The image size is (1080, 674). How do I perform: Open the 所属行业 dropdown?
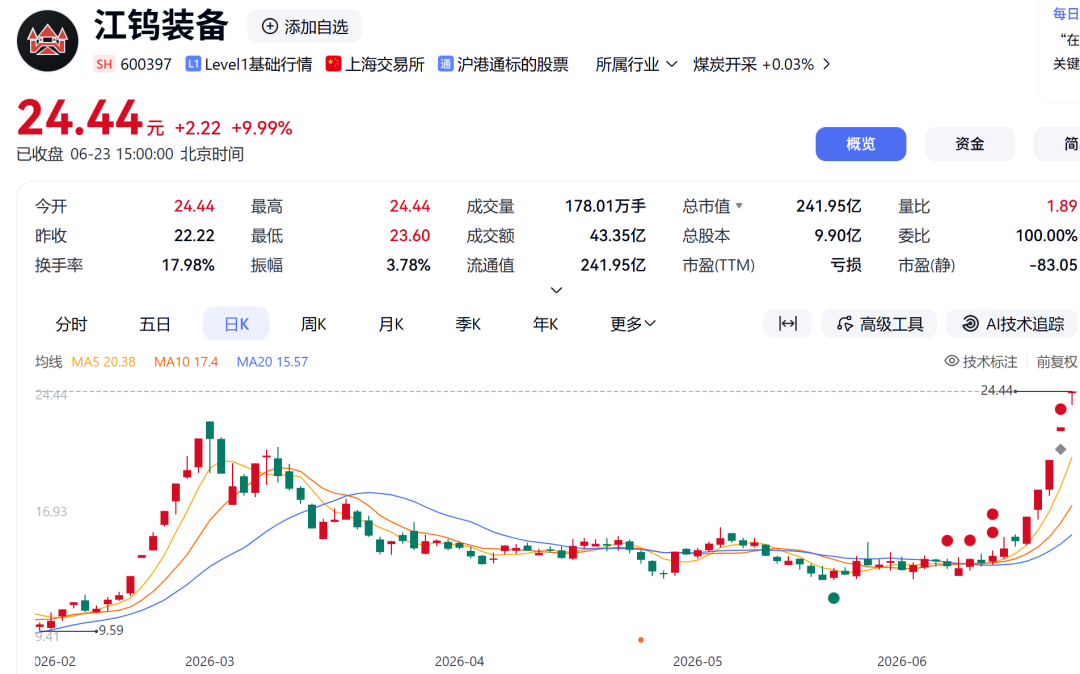[x=636, y=64]
